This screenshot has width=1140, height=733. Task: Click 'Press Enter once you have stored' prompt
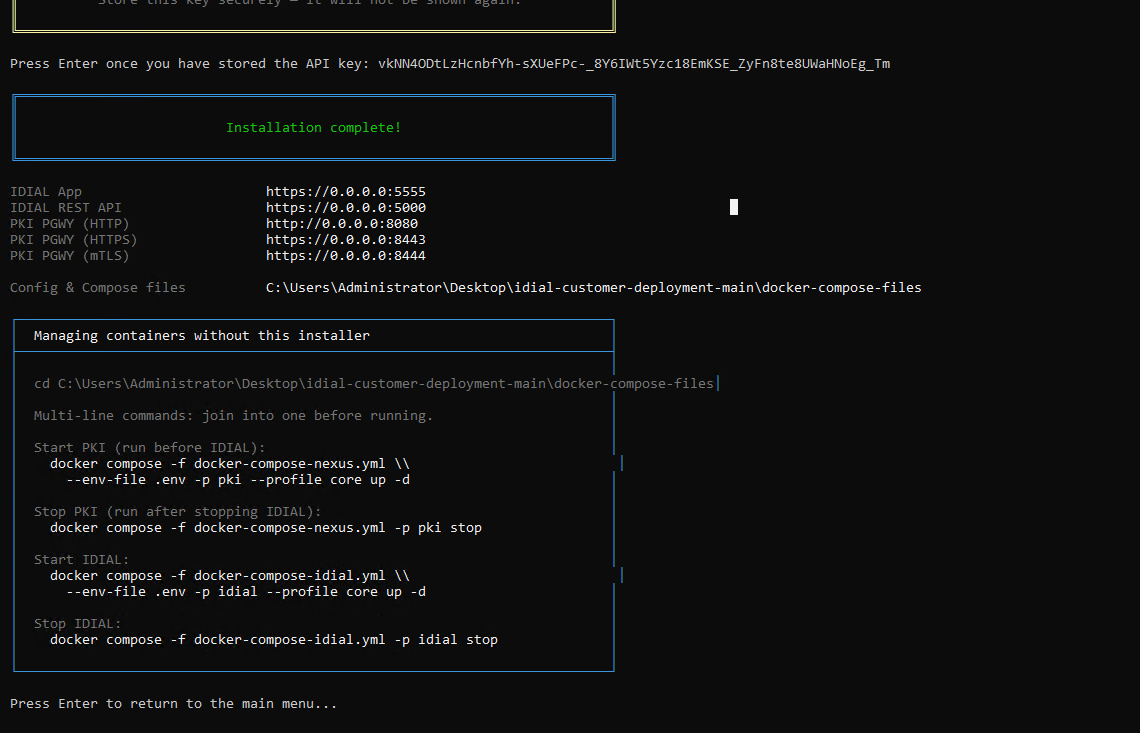(x=190, y=64)
